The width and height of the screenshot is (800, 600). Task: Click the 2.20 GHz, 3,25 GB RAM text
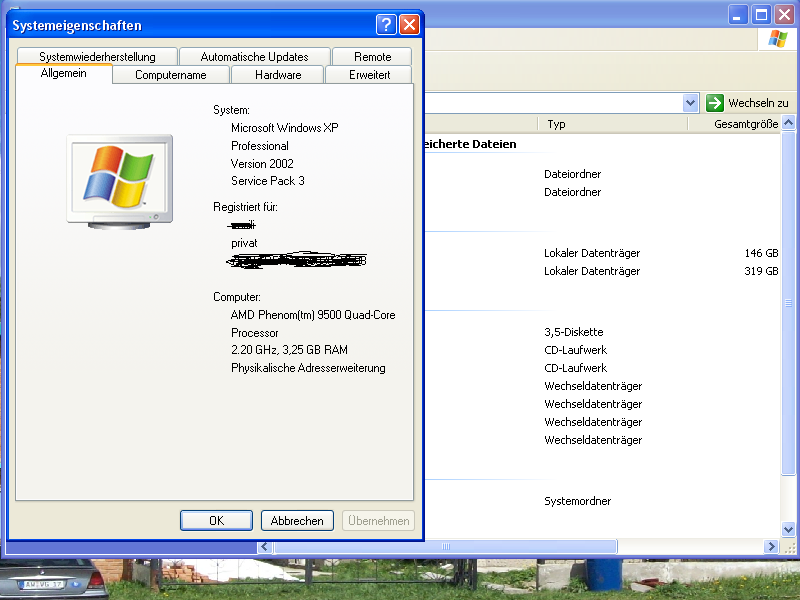pos(289,350)
